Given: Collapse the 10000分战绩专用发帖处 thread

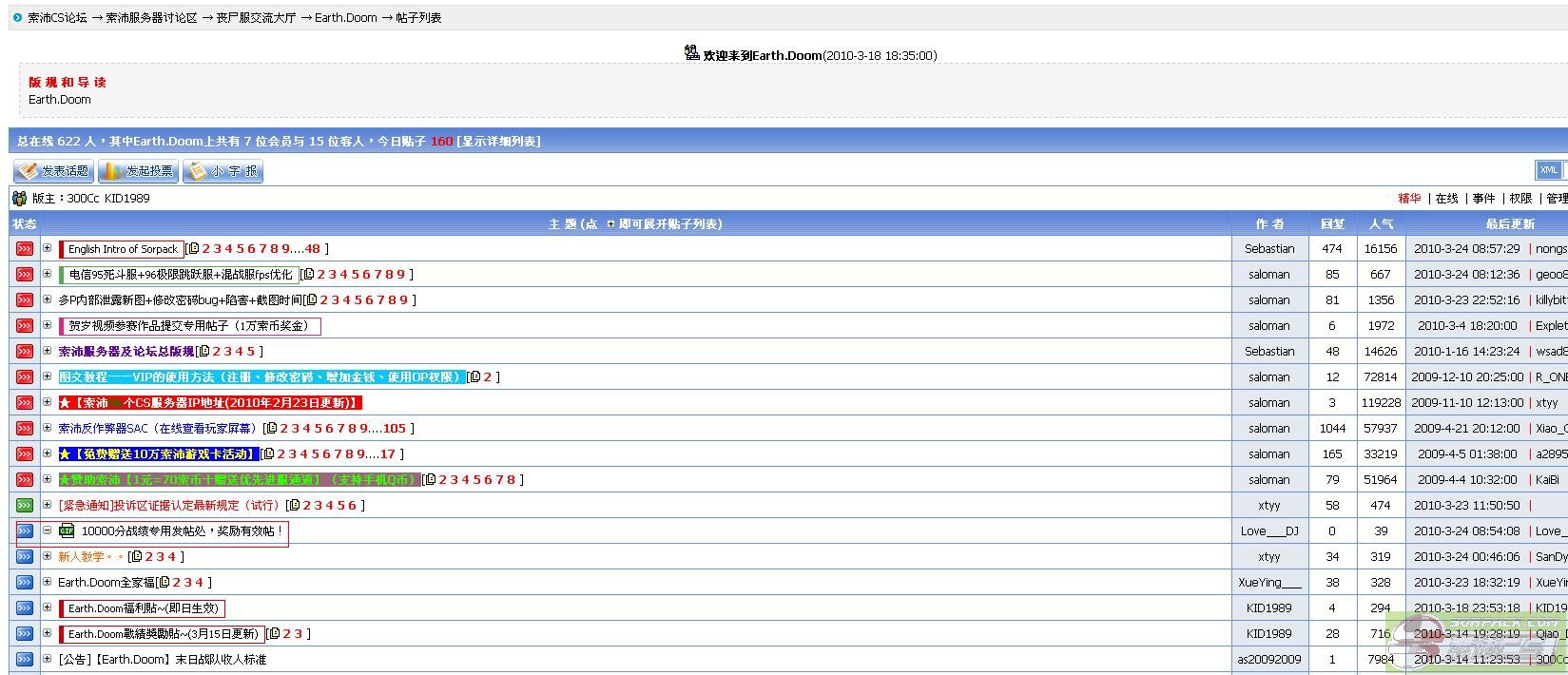Looking at the screenshot, I should point(47,530).
